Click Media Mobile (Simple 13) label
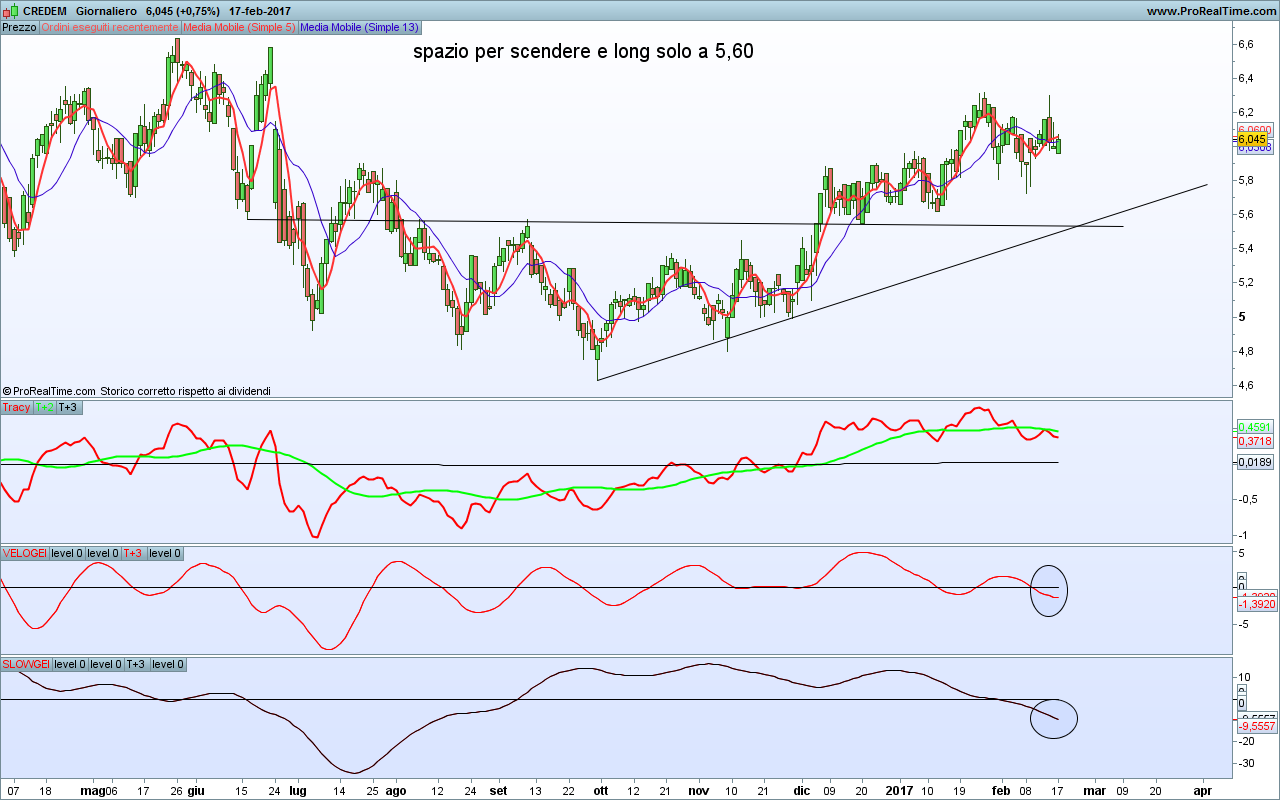Image resolution: width=1280 pixels, height=800 pixels. coord(359,27)
